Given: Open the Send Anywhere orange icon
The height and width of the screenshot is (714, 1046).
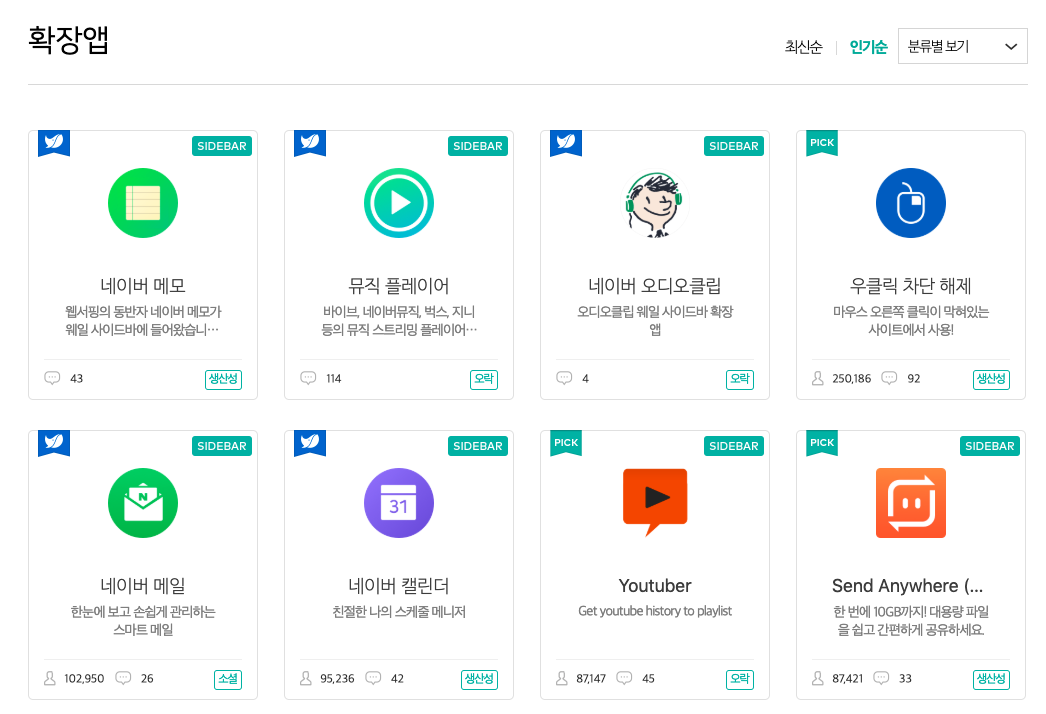Looking at the screenshot, I should coord(911,503).
